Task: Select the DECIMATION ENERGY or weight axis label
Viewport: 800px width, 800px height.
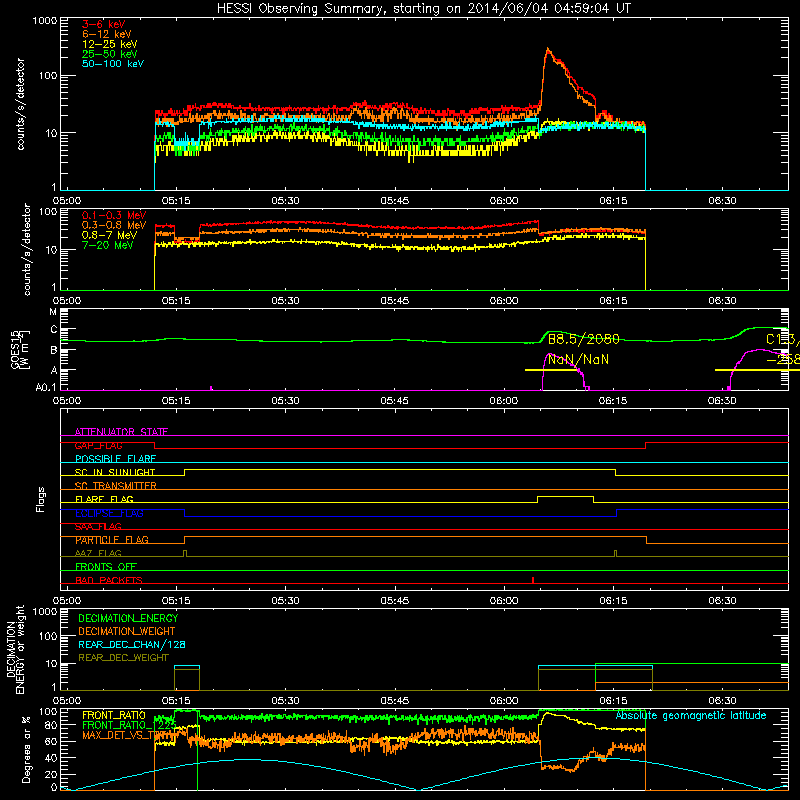Action: tap(15, 649)
